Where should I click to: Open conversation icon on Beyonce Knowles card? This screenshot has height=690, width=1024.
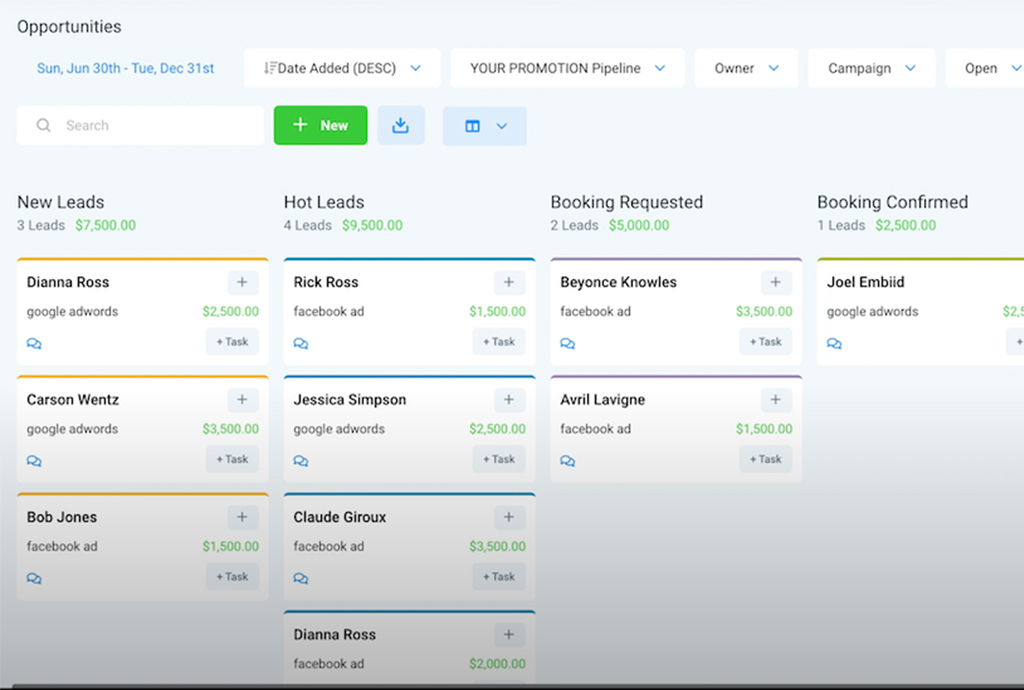568,344
